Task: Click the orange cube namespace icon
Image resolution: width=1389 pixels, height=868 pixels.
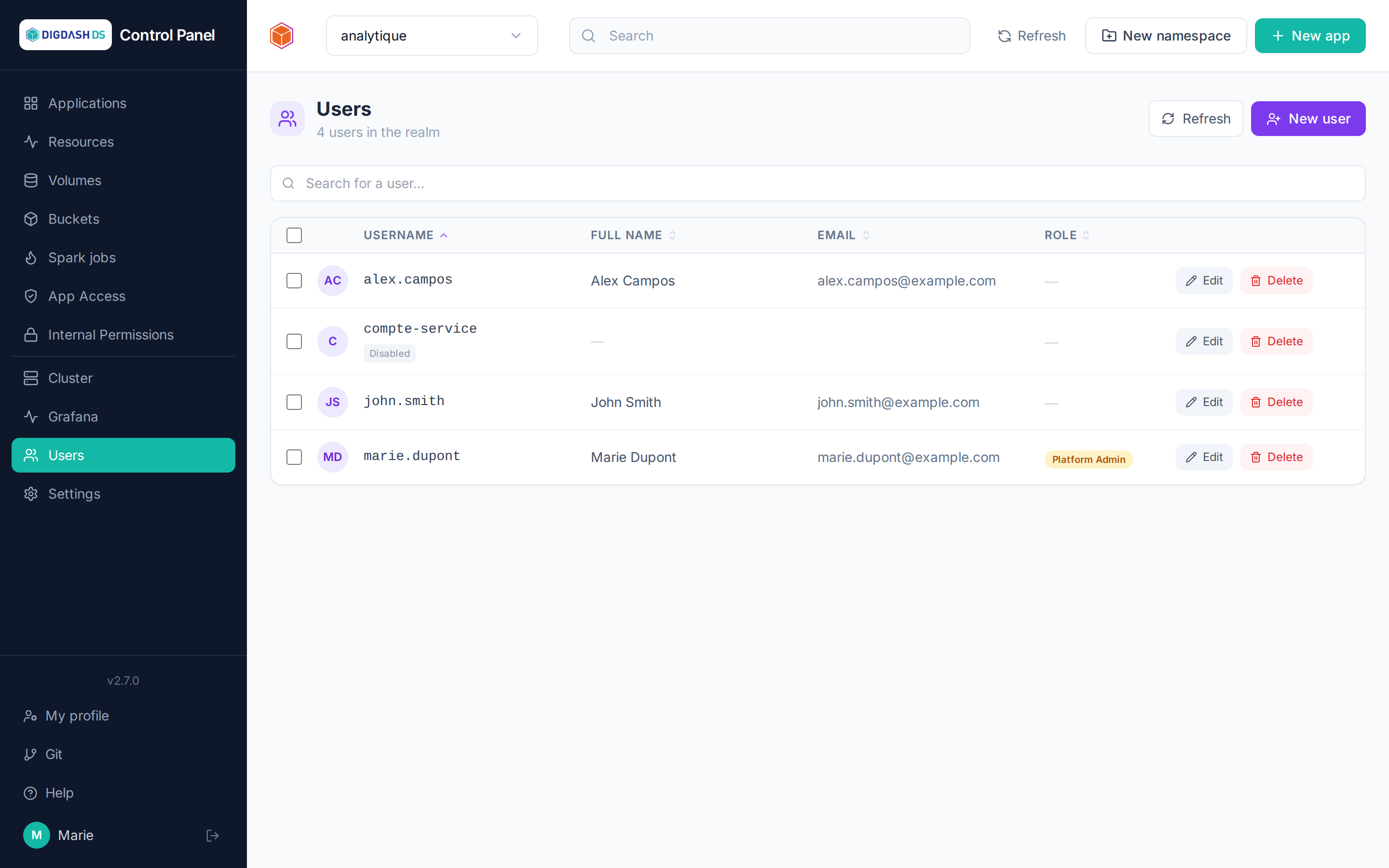Action: 281,36
